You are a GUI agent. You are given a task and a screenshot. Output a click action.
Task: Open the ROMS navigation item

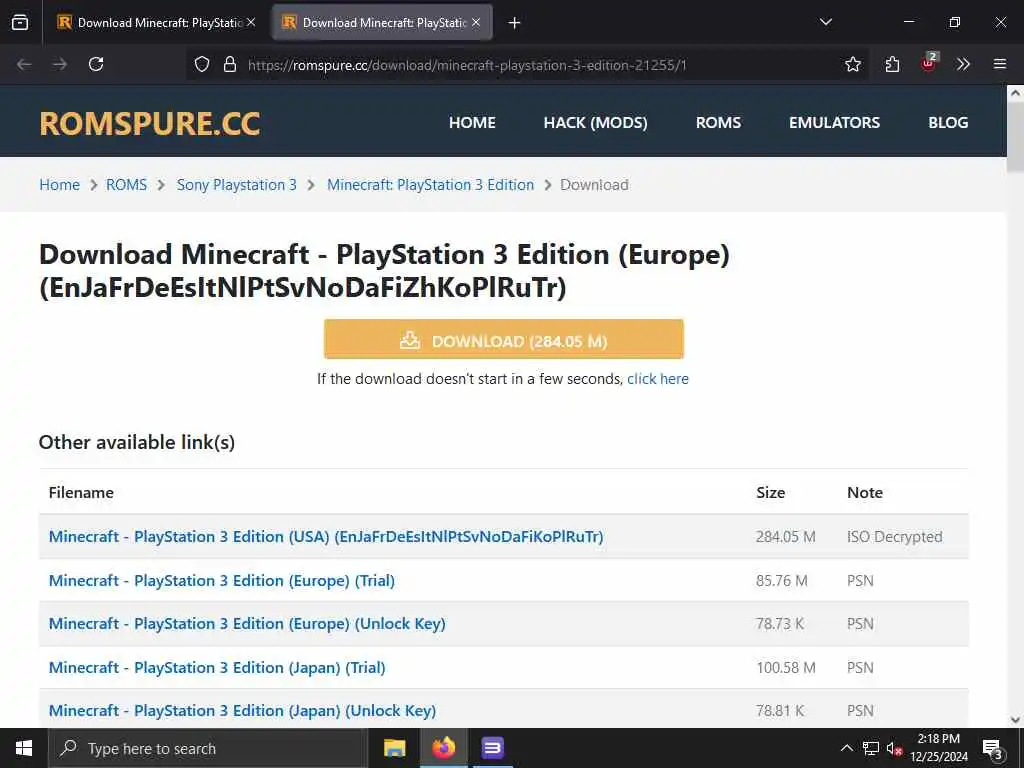pos(718,122)
